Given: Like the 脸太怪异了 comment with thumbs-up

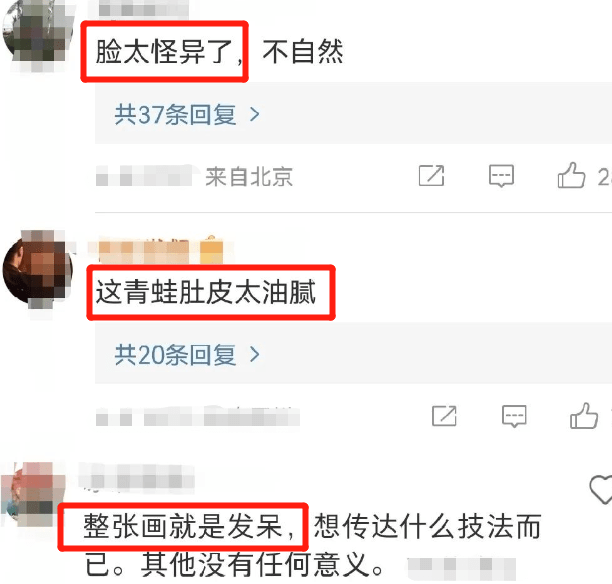Looking at the screenshot, I should (x=571, y=176).
